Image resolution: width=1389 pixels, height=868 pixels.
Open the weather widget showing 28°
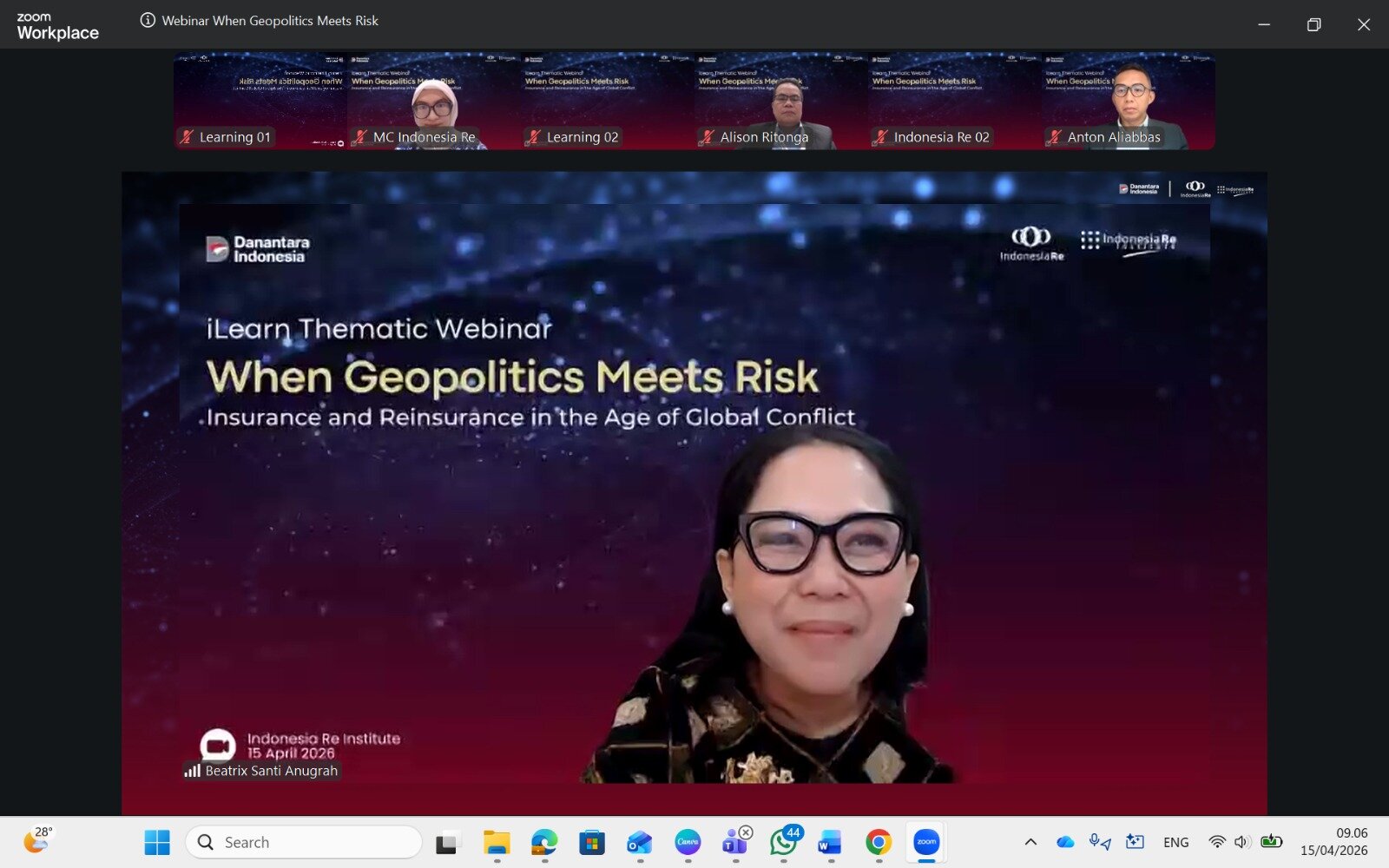(x=37, y=840)
